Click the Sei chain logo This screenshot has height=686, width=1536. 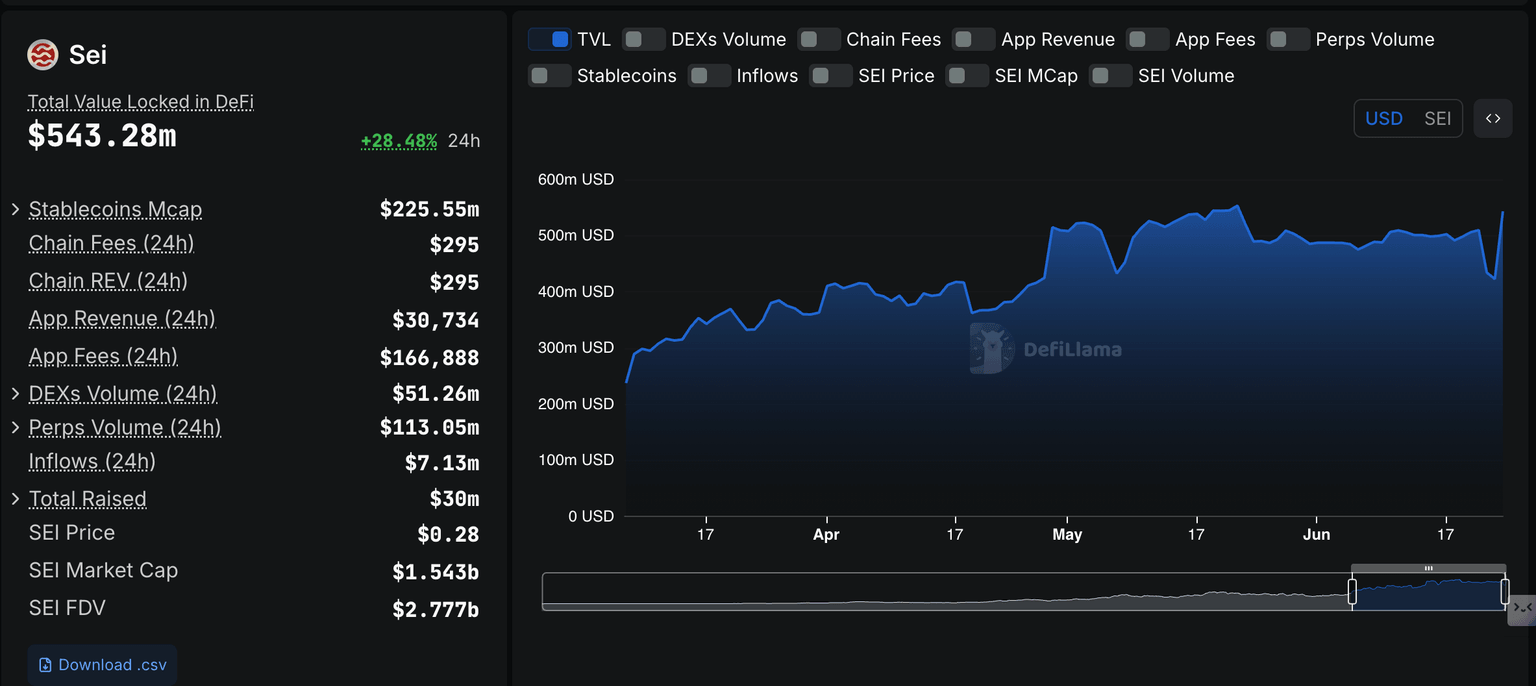(43, 55)
